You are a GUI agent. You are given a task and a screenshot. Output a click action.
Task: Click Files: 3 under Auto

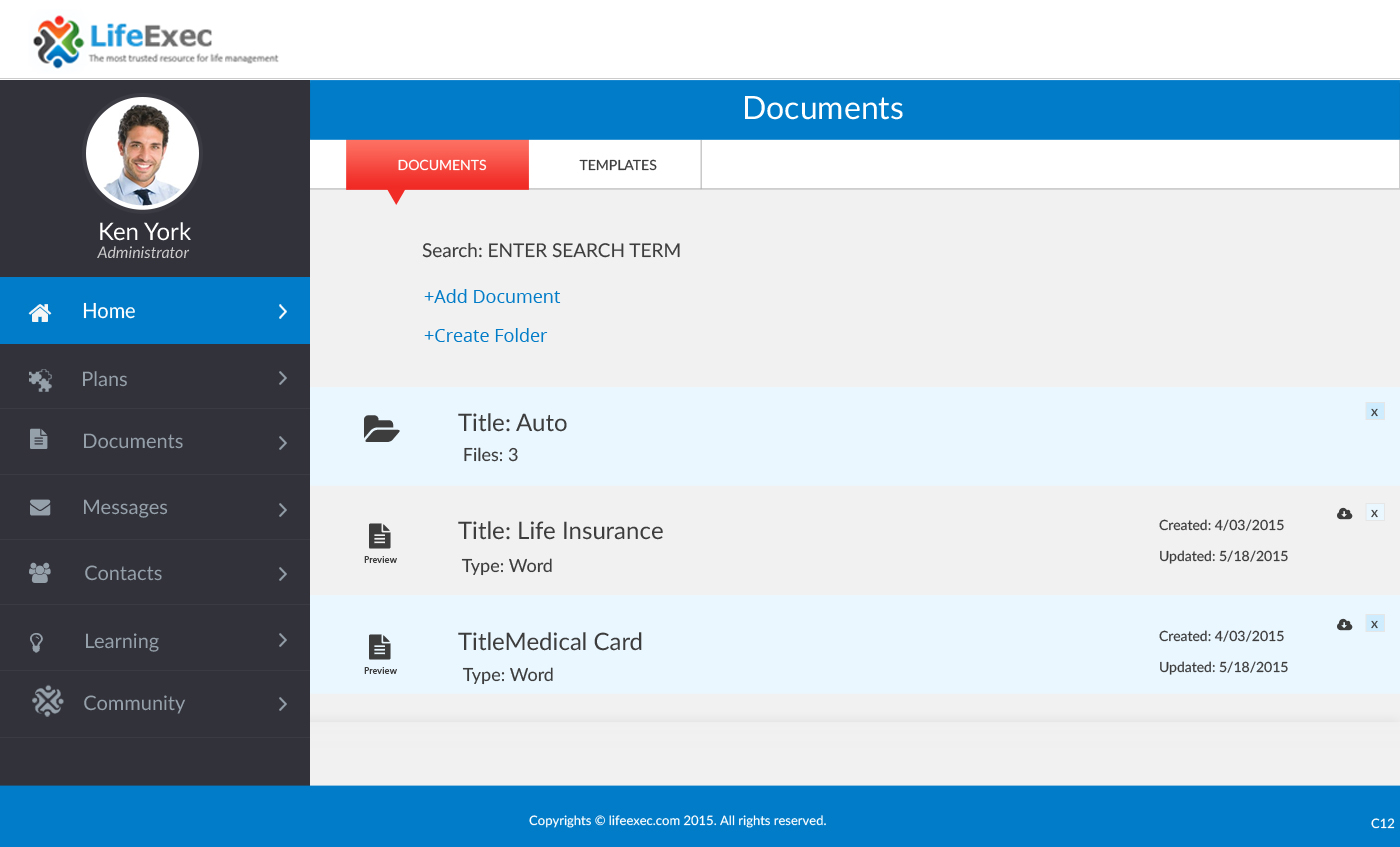click(491, 455)
